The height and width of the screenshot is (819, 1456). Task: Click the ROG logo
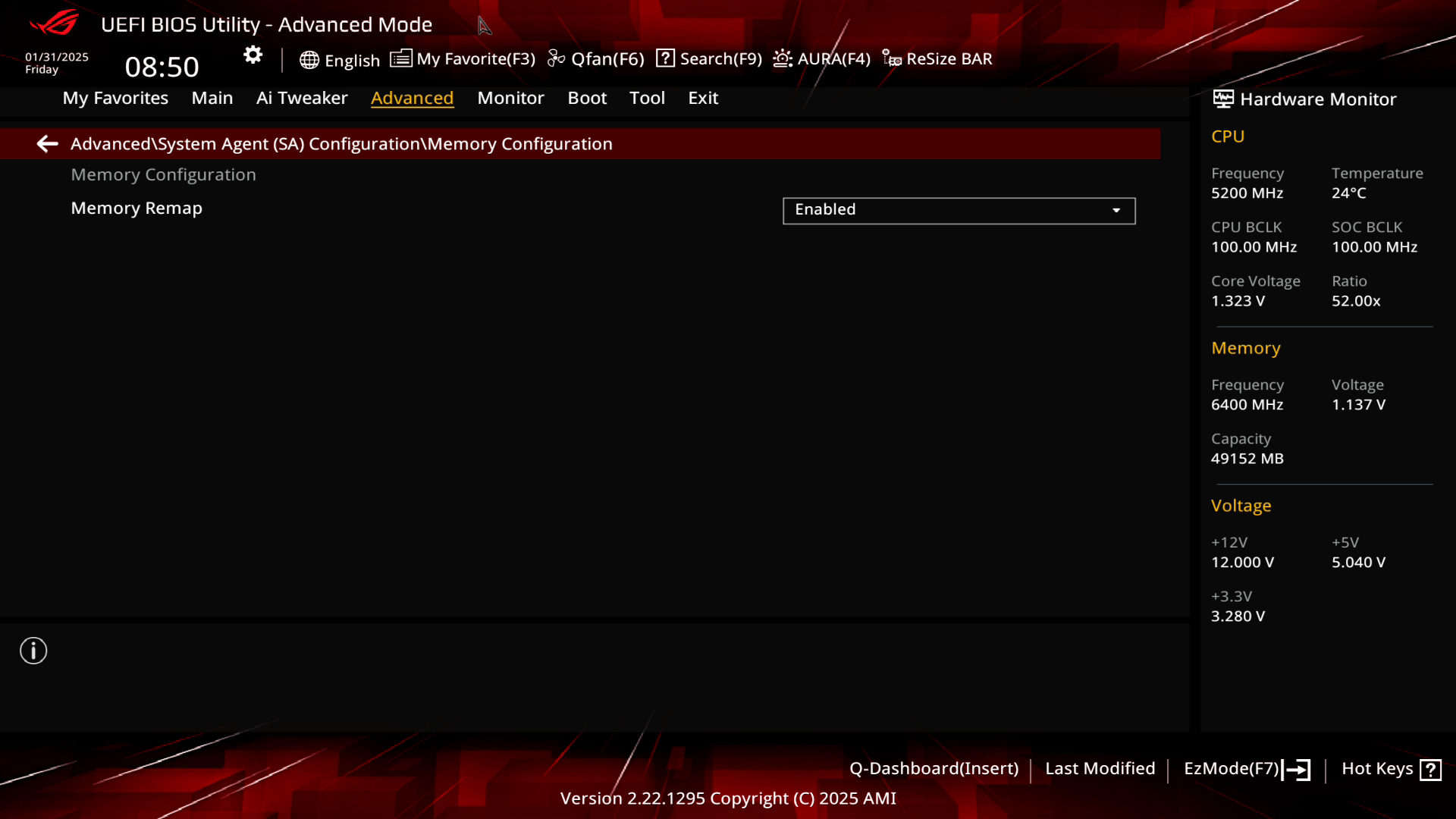point(54,23)
